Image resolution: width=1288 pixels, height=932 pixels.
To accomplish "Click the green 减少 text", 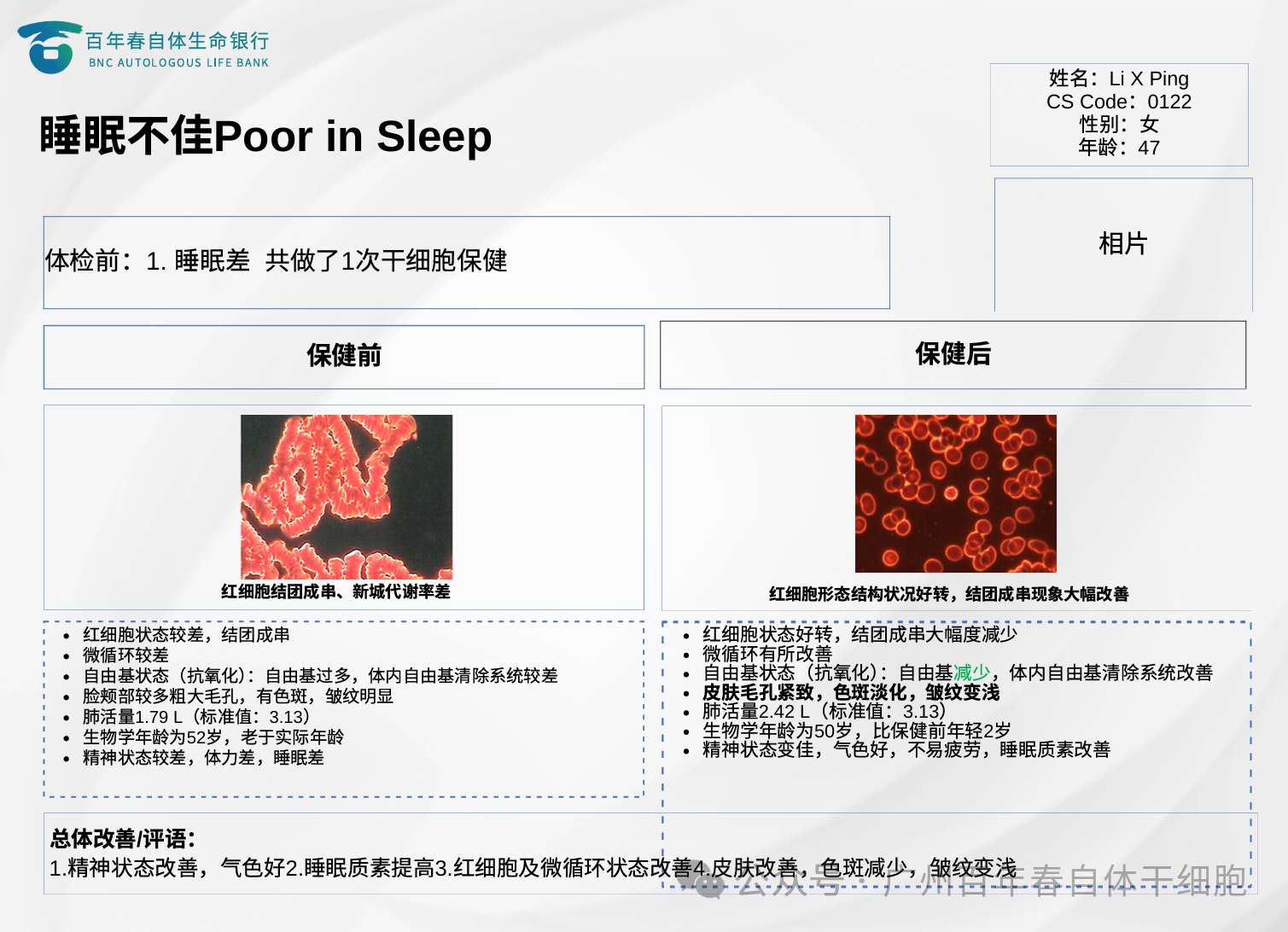I will 971,673.
